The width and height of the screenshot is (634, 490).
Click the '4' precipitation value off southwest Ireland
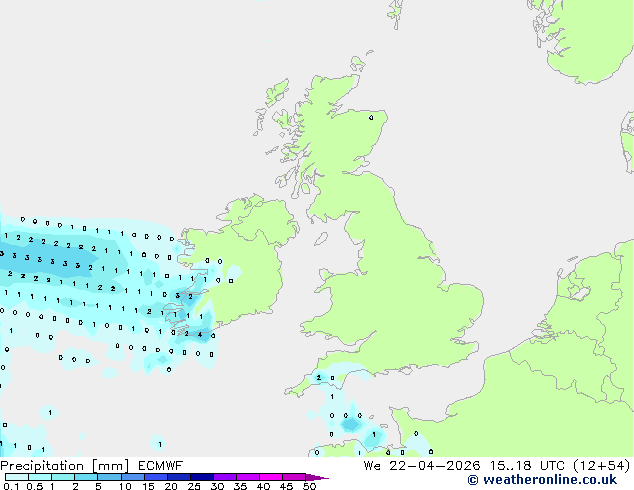click(200, 335)
